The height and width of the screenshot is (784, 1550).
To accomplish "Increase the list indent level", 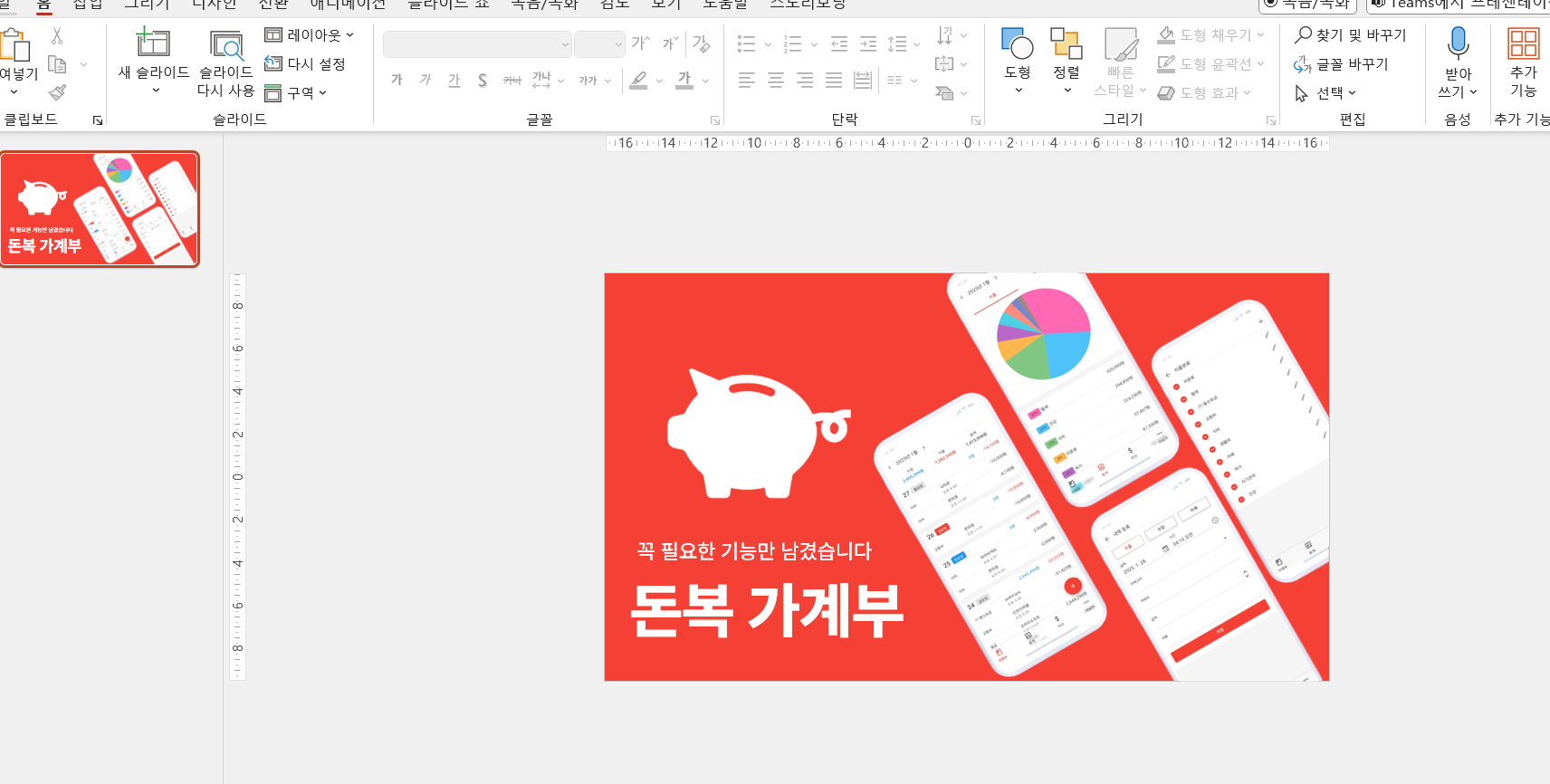I will tap(868, 43).
